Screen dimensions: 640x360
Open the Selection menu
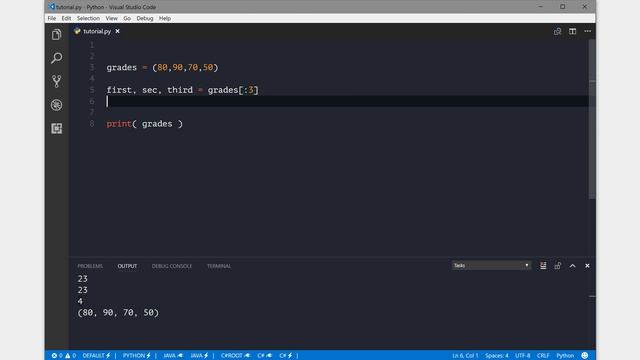point(88,18)
